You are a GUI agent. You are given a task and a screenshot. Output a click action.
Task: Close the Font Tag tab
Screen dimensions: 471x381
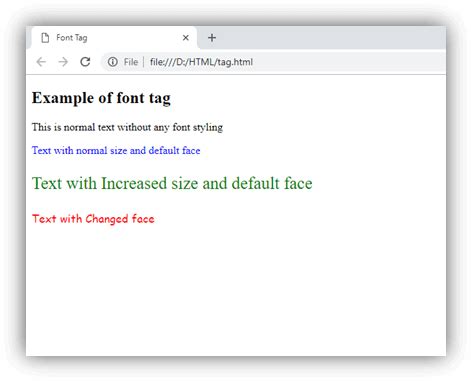click(186, 38)
